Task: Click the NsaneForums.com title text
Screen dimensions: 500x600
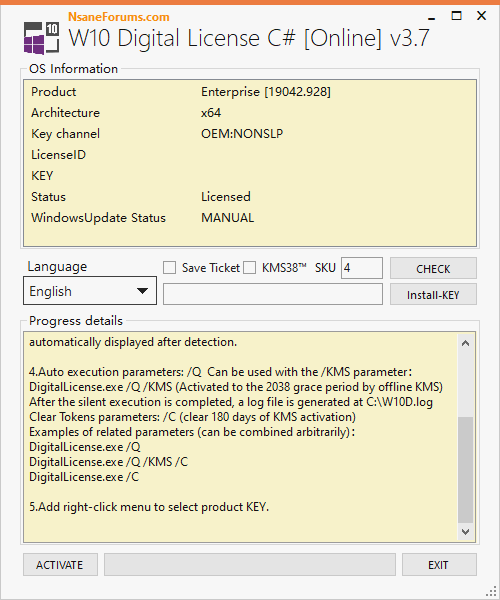Action: (119, 17)
